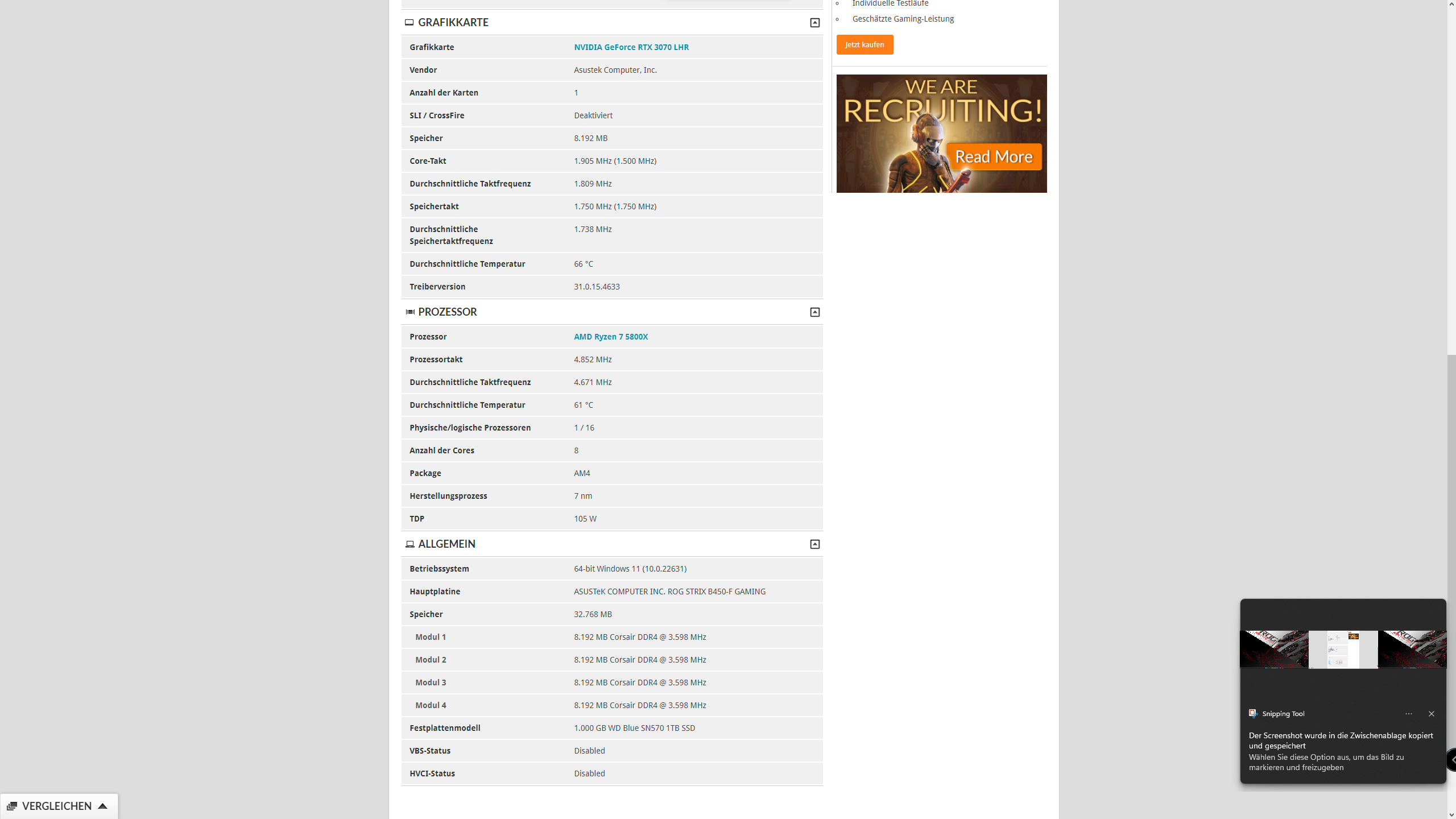Open the screenshot thumbnail in notification

pos(1342,649)
